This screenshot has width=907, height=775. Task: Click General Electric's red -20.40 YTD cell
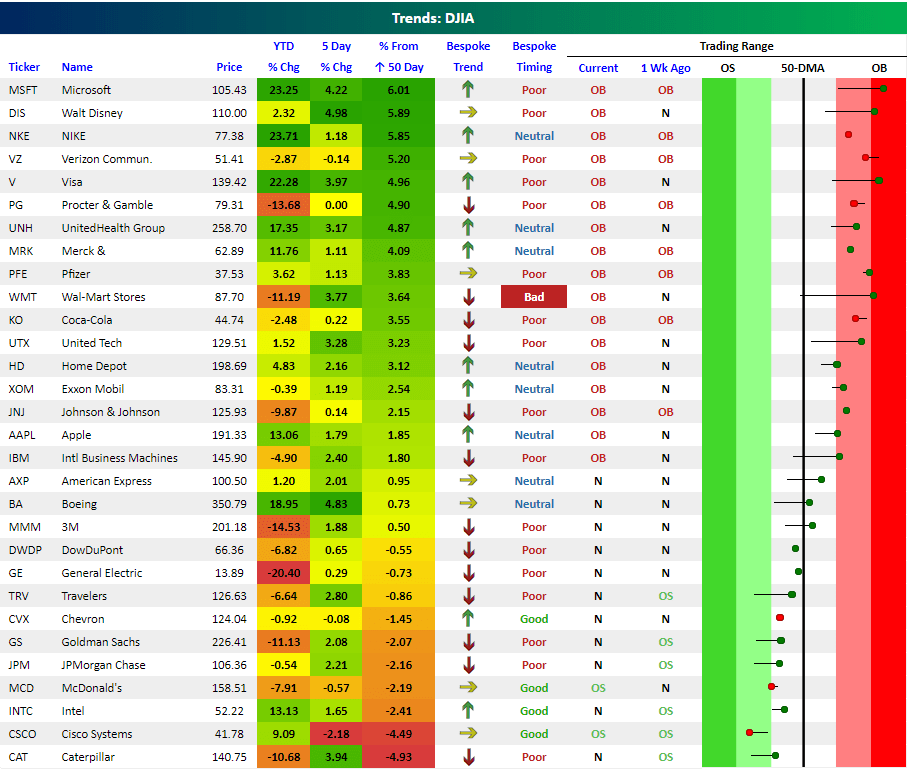pyautogui.click(x=284, y=573)
